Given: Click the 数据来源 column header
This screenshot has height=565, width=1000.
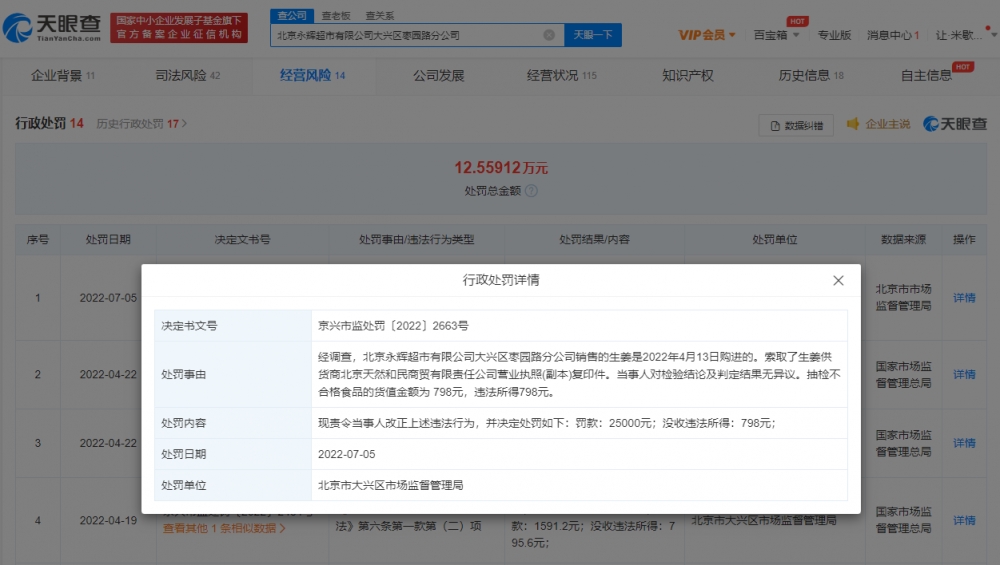Looking at the screenshot, I should 903,240.
